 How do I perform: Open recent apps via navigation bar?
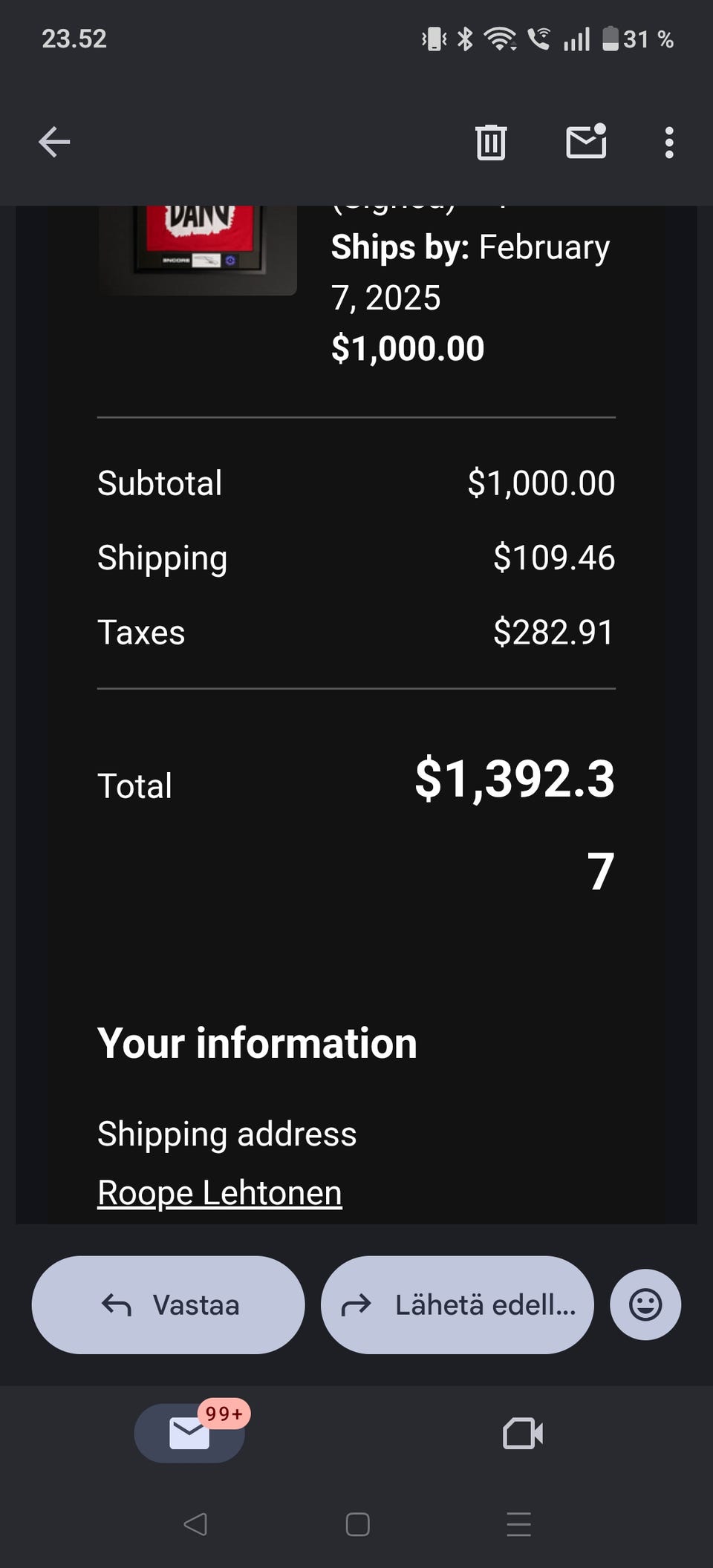click(518, 1524)
